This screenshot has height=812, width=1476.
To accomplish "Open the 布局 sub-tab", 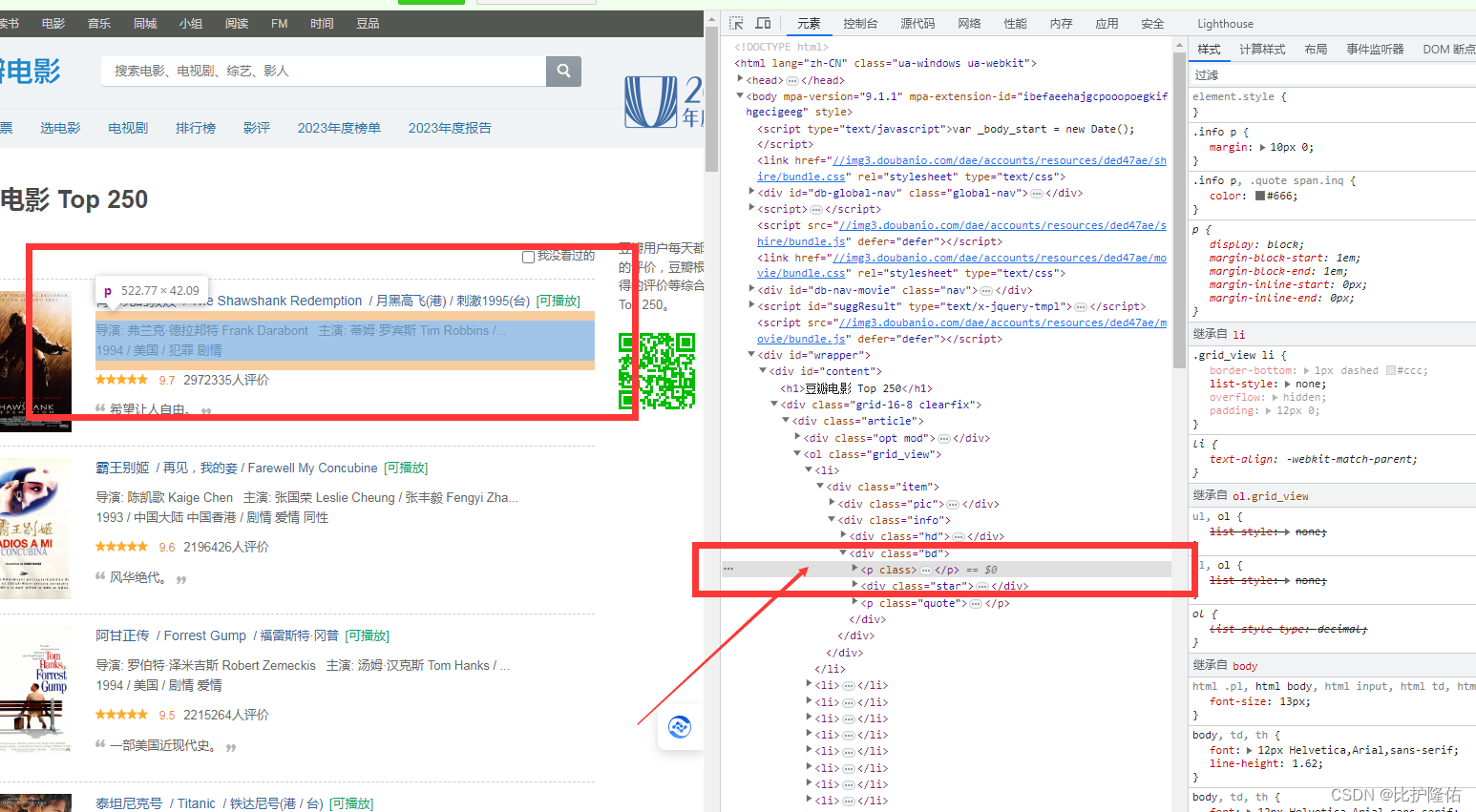I will coord(1316,50).
